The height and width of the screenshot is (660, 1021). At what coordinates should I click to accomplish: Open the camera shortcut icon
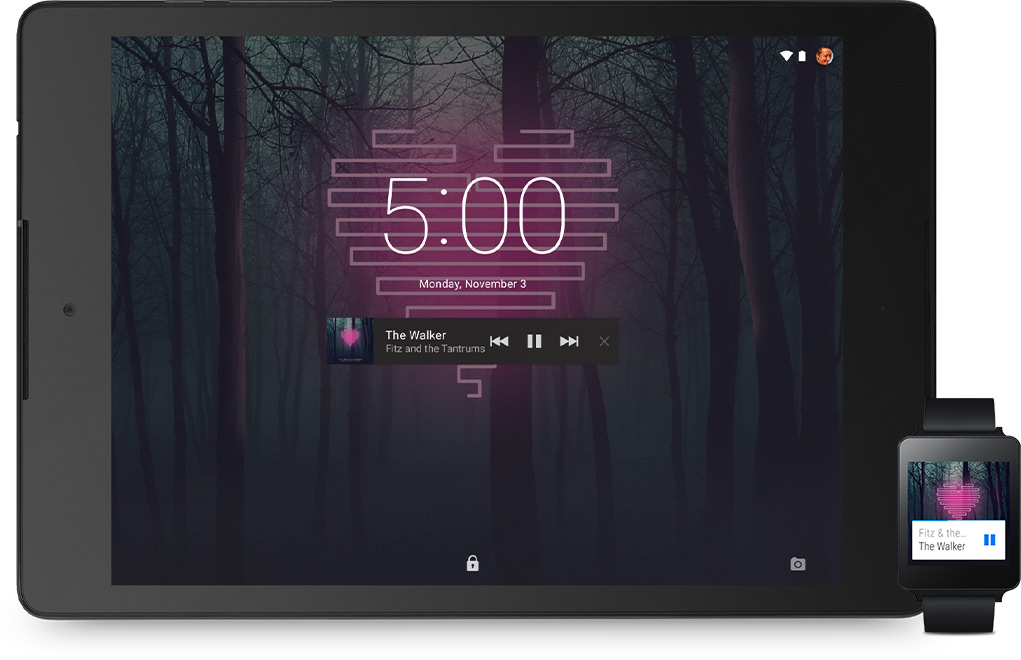(797, 564)
